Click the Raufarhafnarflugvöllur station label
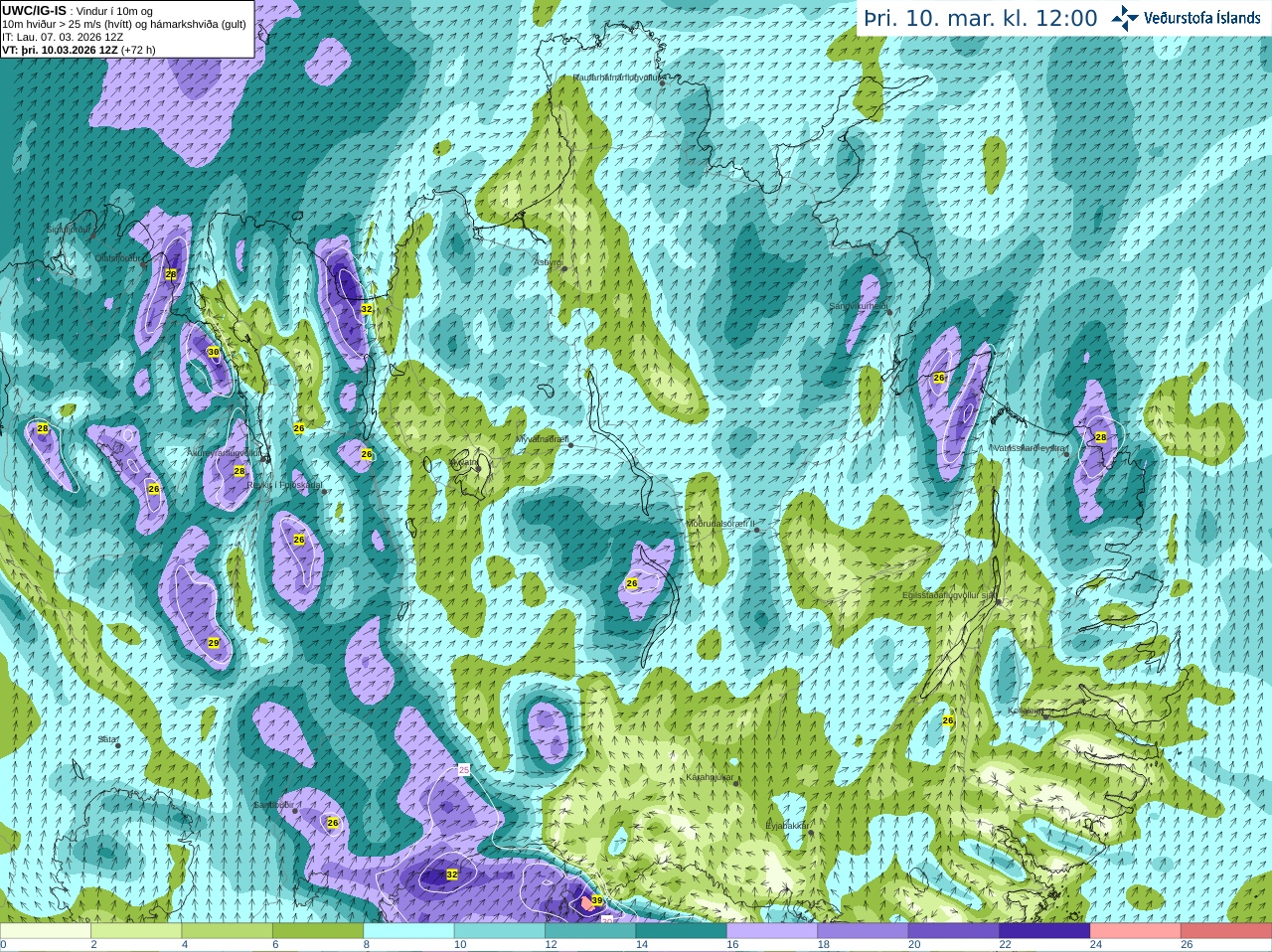 click(x=616, y=77)
